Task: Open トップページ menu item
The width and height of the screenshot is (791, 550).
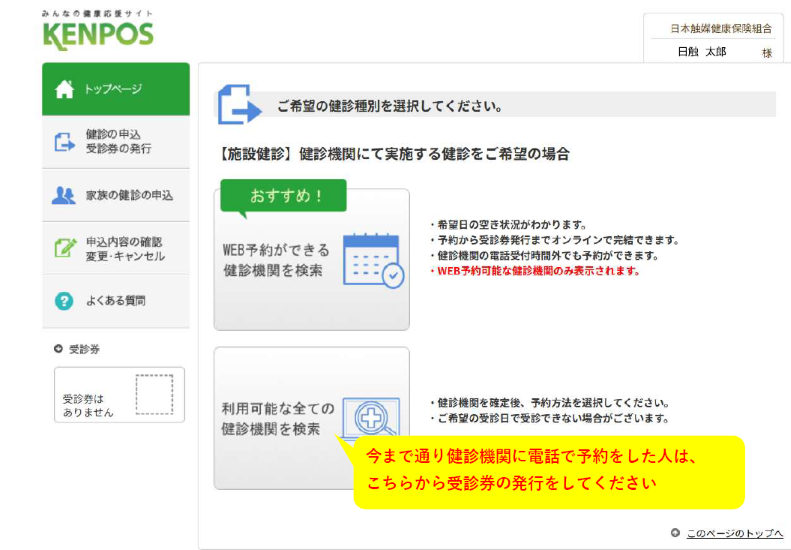Action: (x=112, y=90)
